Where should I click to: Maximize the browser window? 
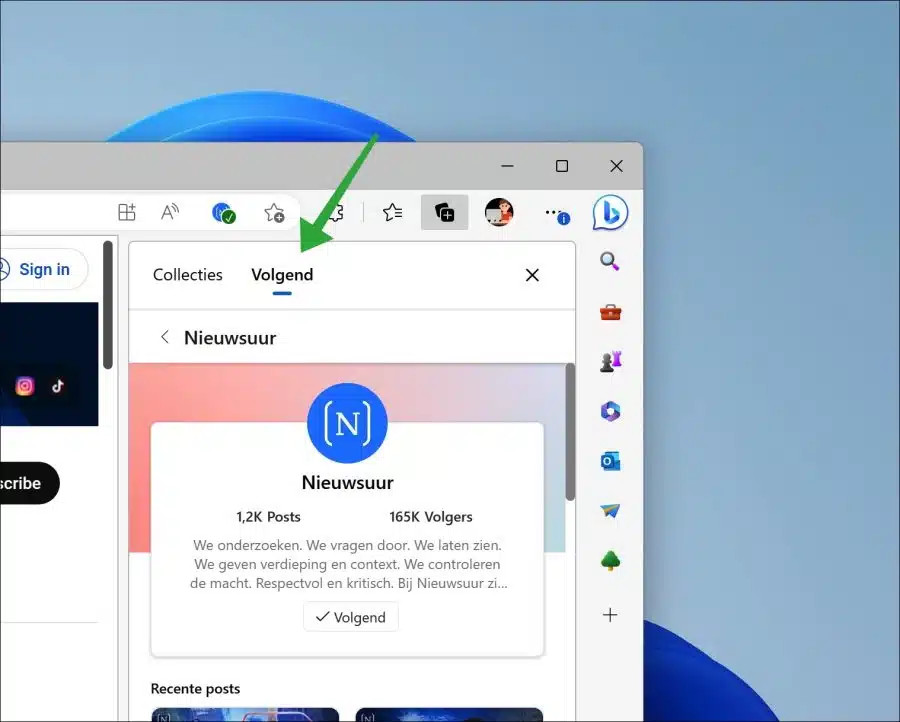click(562, 166)
